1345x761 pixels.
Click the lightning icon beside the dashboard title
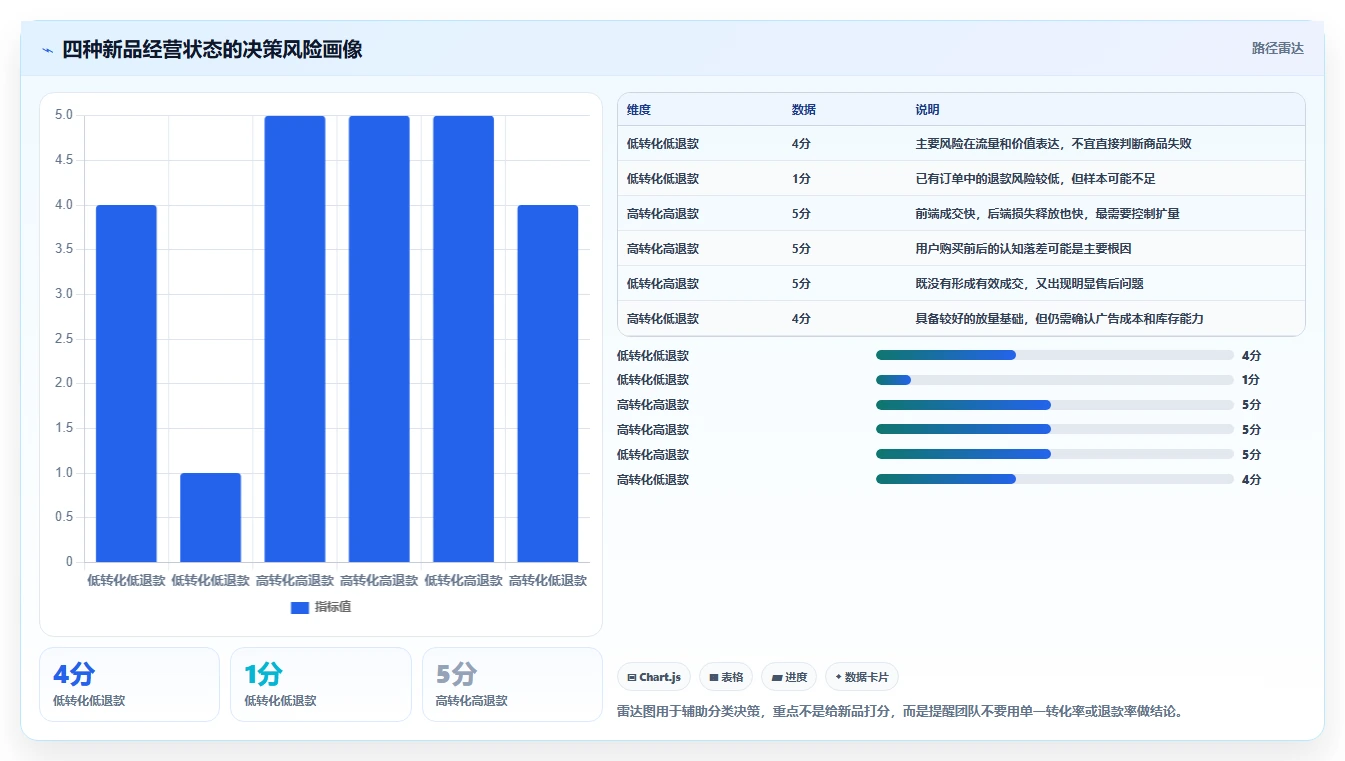click(x=47, y=50)
